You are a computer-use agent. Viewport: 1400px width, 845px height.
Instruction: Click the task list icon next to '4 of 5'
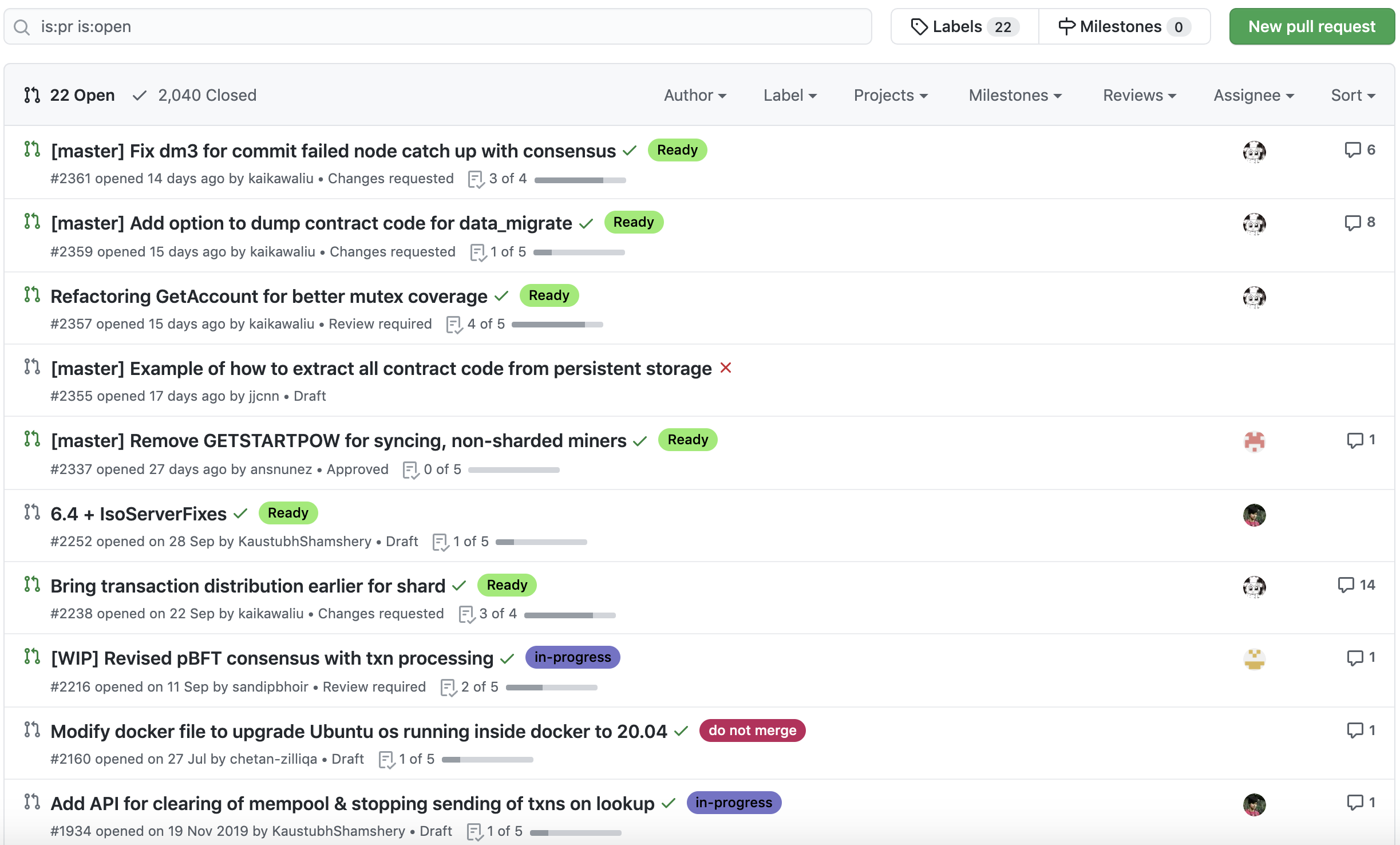pyautogui.click(x=454, y=325)
